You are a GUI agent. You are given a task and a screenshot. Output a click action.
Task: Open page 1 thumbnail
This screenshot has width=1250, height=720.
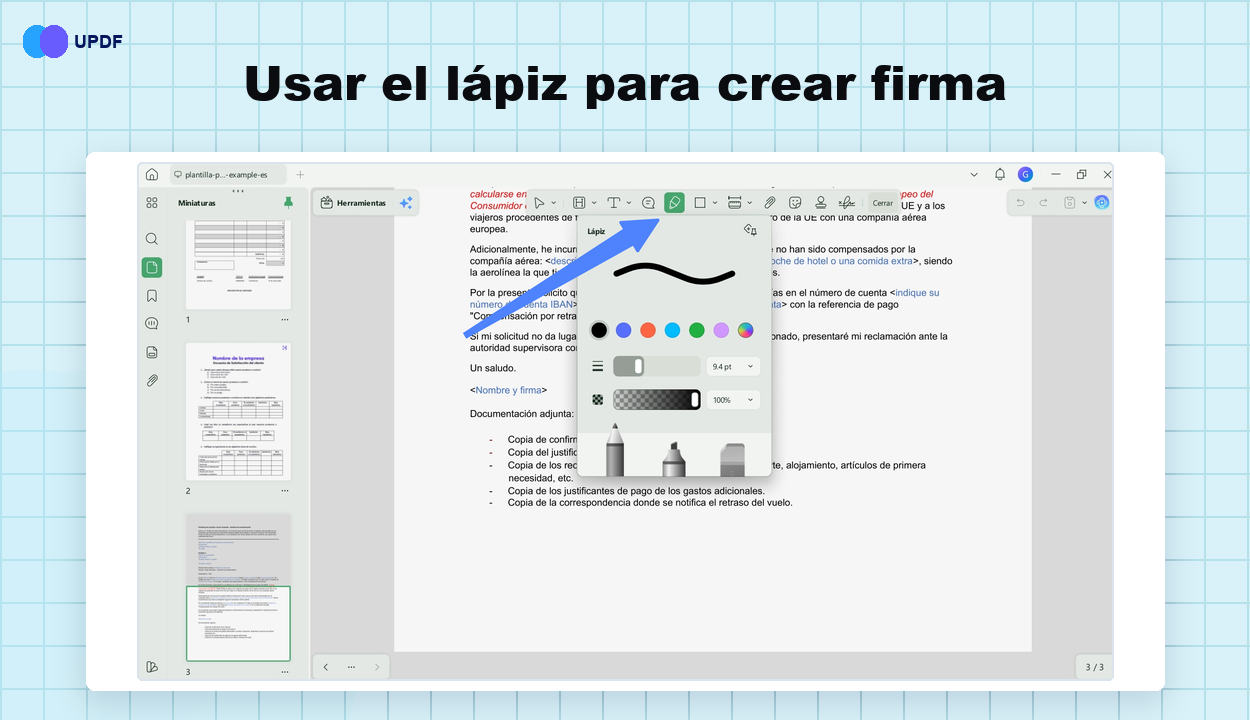click(x=238, y=263)
